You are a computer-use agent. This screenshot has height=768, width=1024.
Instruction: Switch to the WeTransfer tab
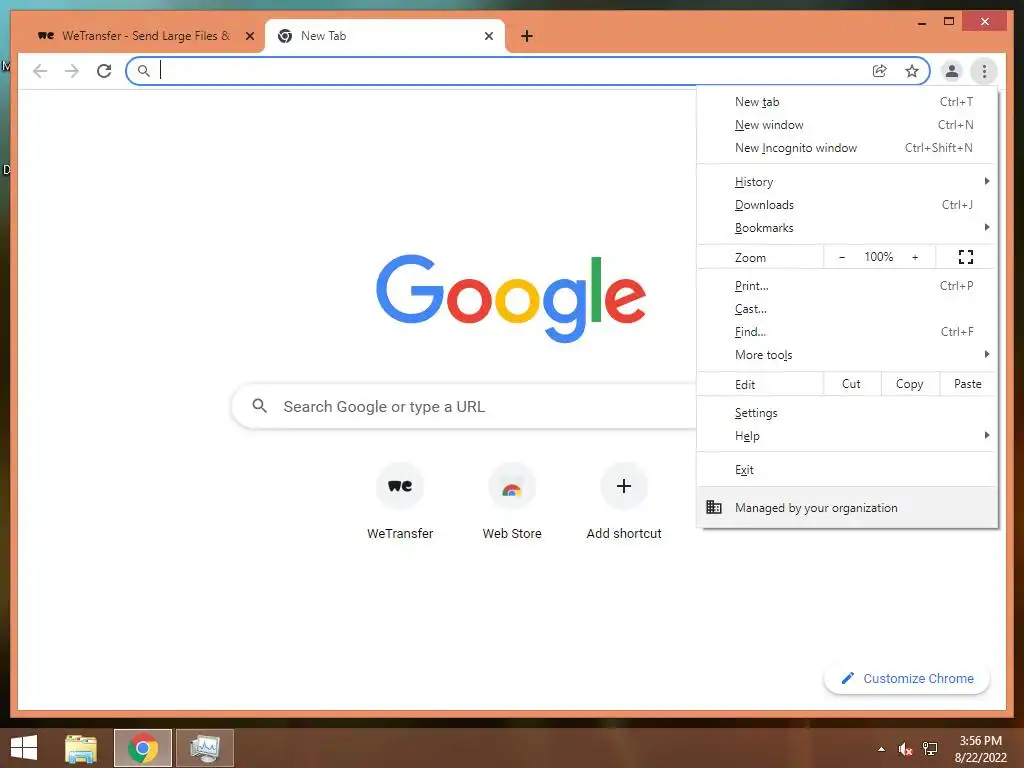coord(145,36)
